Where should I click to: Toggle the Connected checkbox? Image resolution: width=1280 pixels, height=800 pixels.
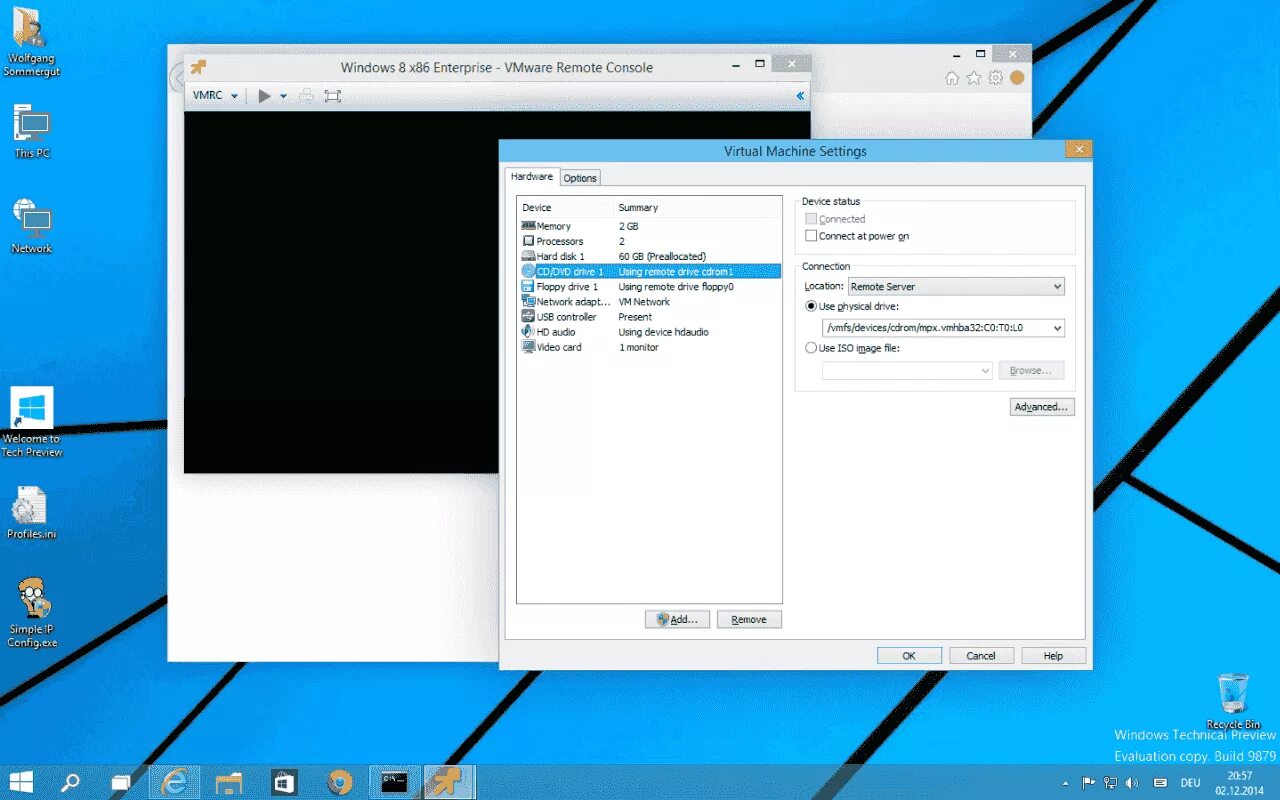pos(811,219)
